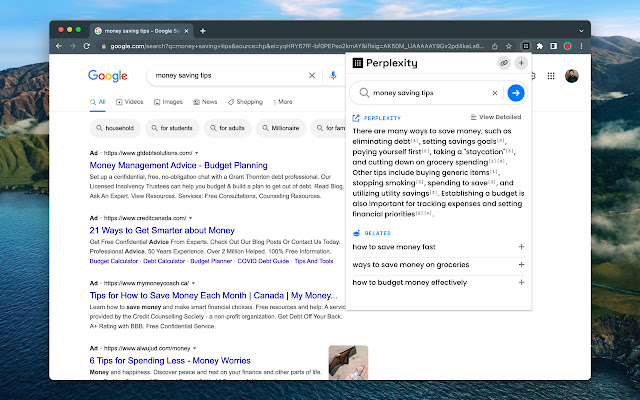Expand ad info arrow for mymoneycoach.ca
Screen dimensions: 640x400
tap(193, 283)
